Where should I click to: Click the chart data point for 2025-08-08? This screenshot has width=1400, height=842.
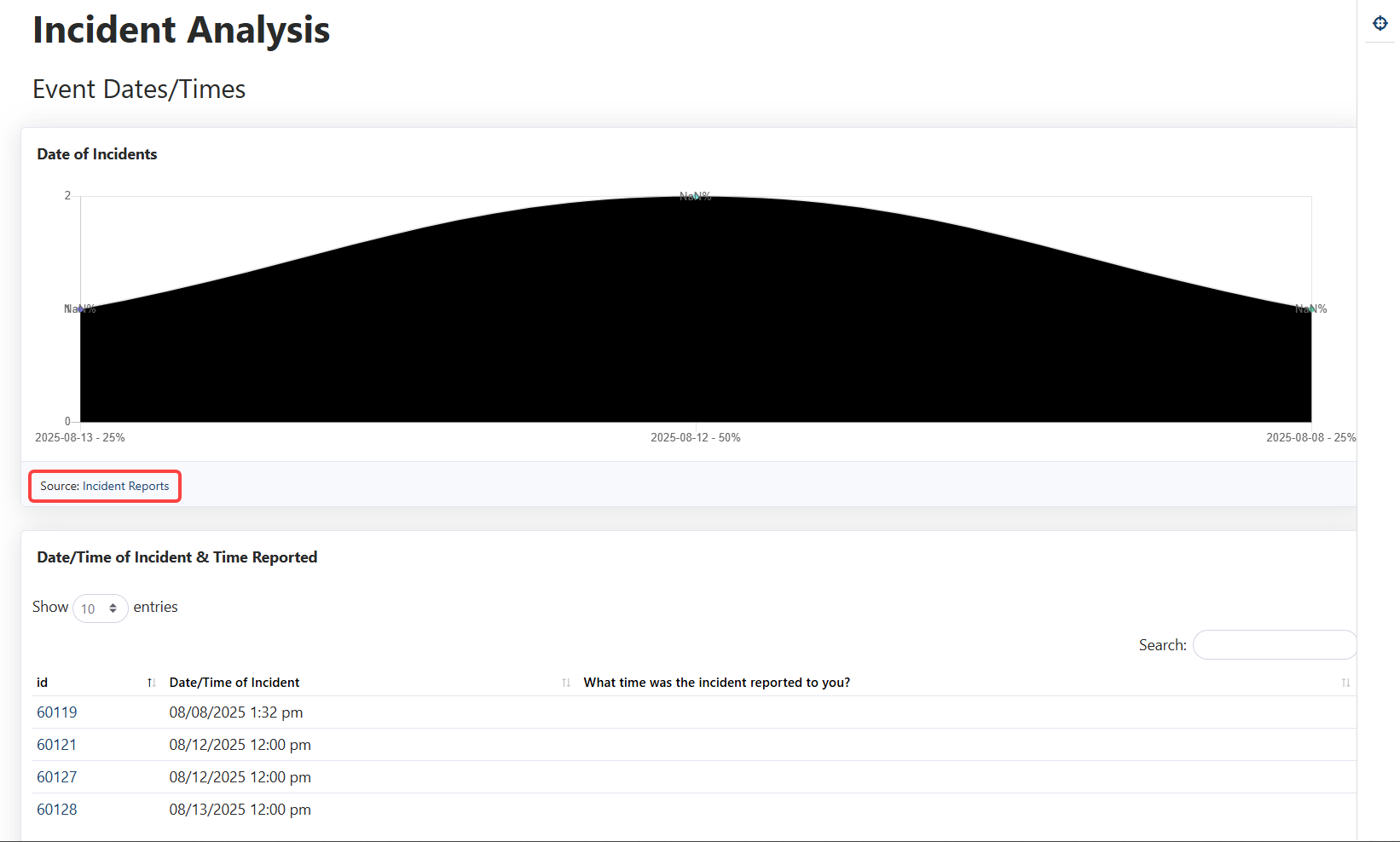click(1310, 309)
